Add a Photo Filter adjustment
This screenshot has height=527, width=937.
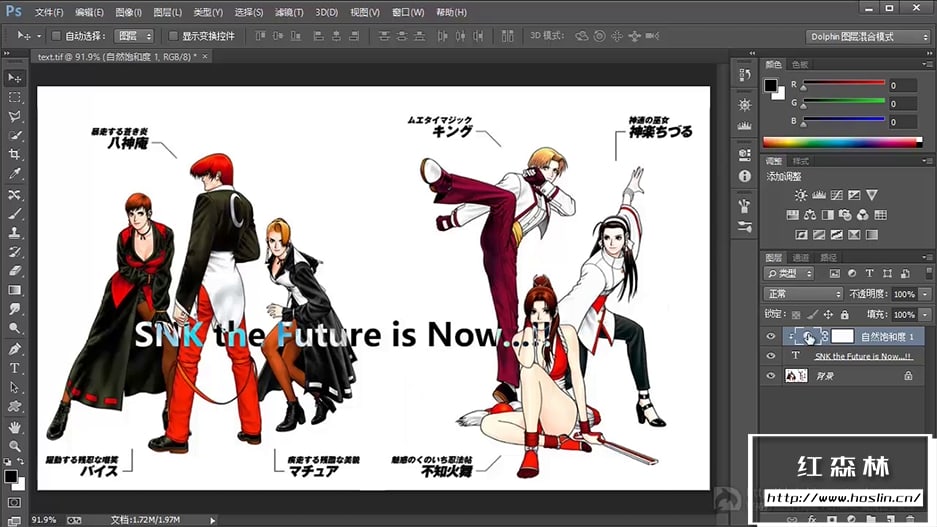click(x=845, y=215)
